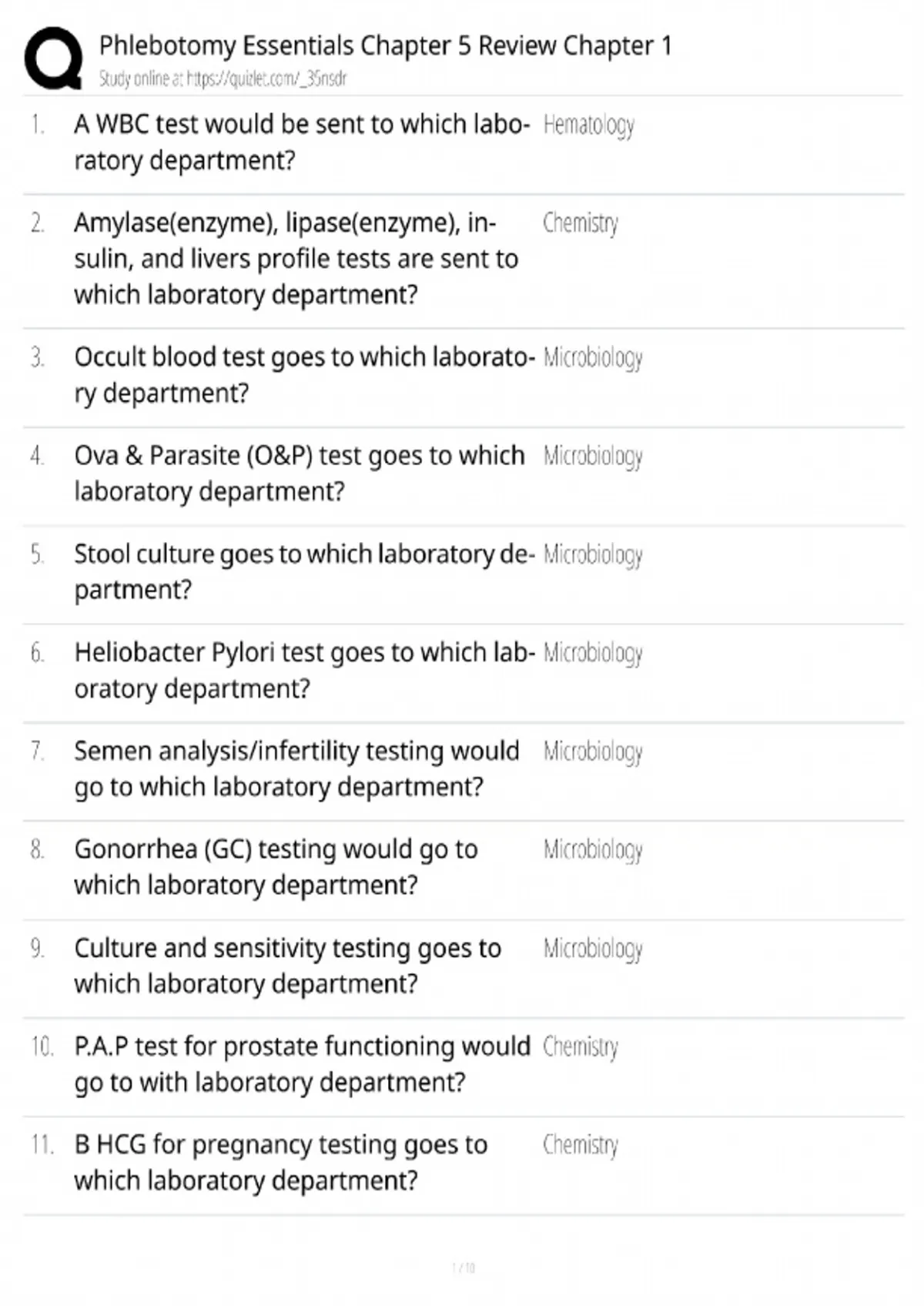The width and height of the screenshot is (924, 1309).
Task: Select the Heliobacter Pylori test question
Action: pos(303,670)
